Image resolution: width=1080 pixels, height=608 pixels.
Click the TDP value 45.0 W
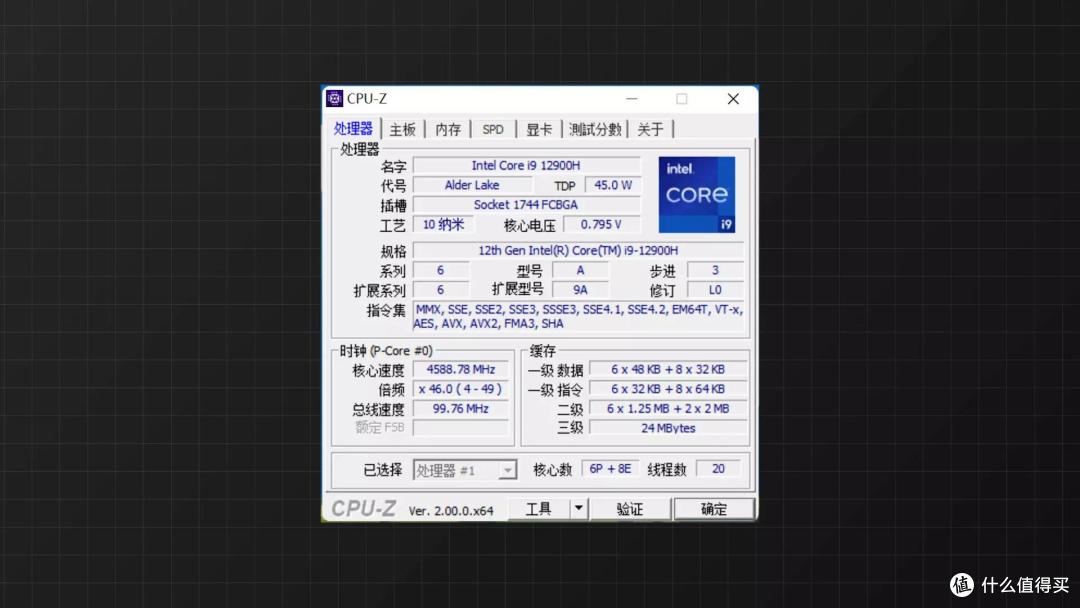612,185
